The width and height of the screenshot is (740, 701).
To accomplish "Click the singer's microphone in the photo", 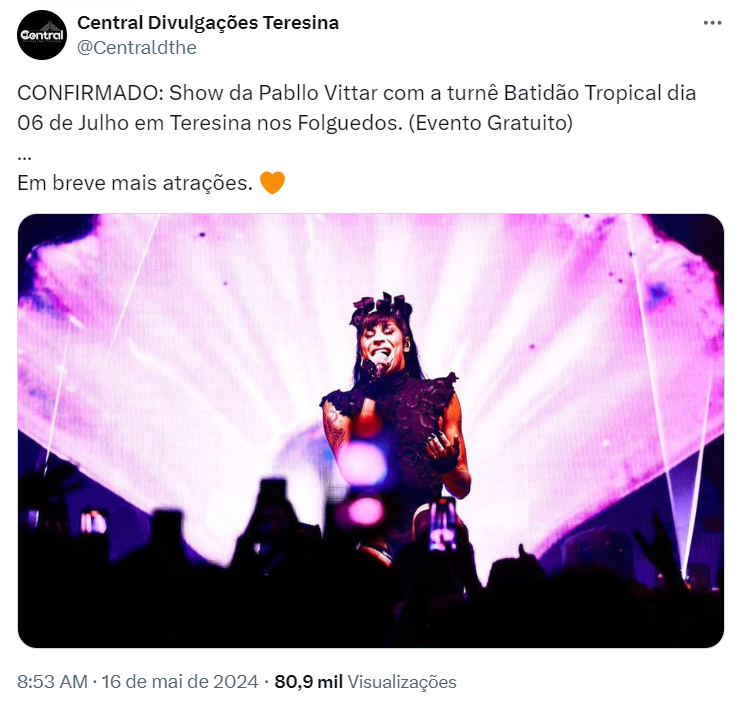I will (x=380, y=363).
